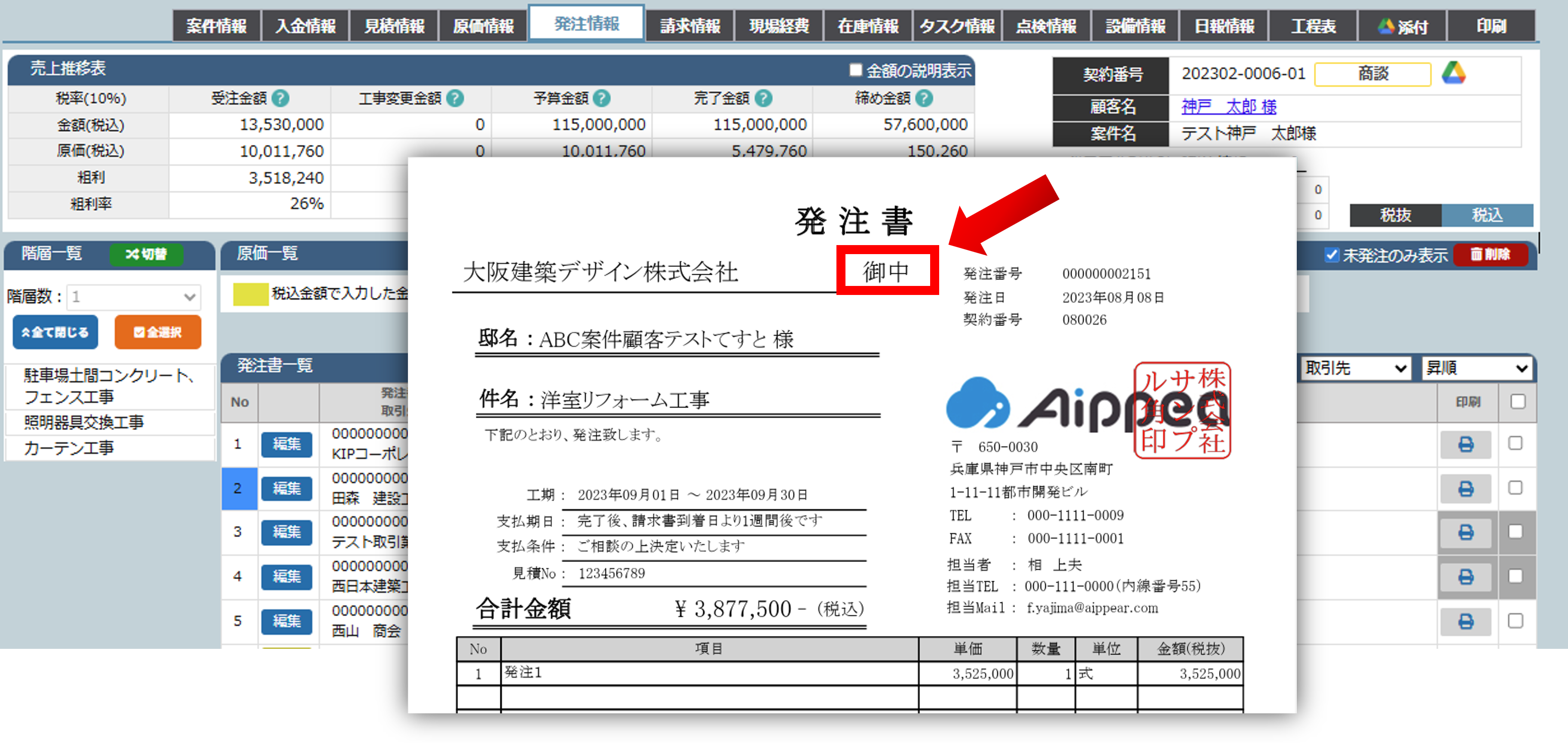1568x743 pixels.
Task: Click help icon next to 工事変更金額
Action: coord(455,98)
